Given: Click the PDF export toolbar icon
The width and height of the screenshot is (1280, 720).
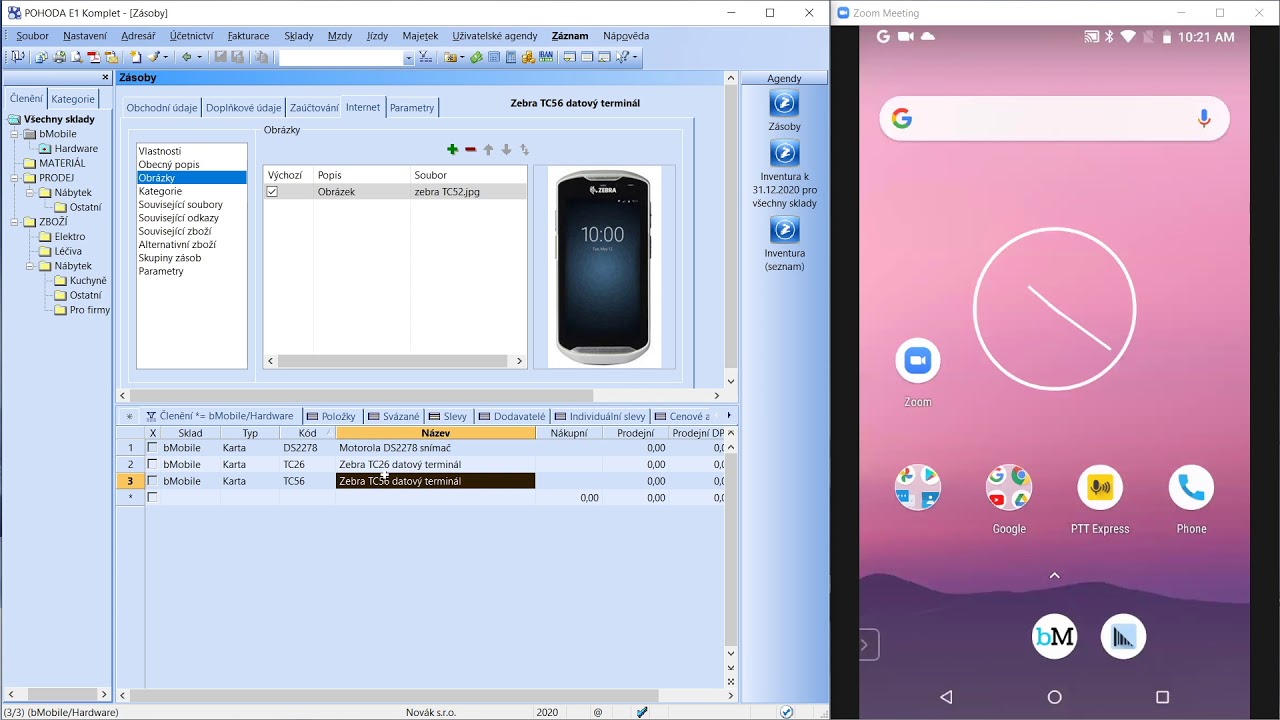Looking at the screenshot, I should coord(94,58).
